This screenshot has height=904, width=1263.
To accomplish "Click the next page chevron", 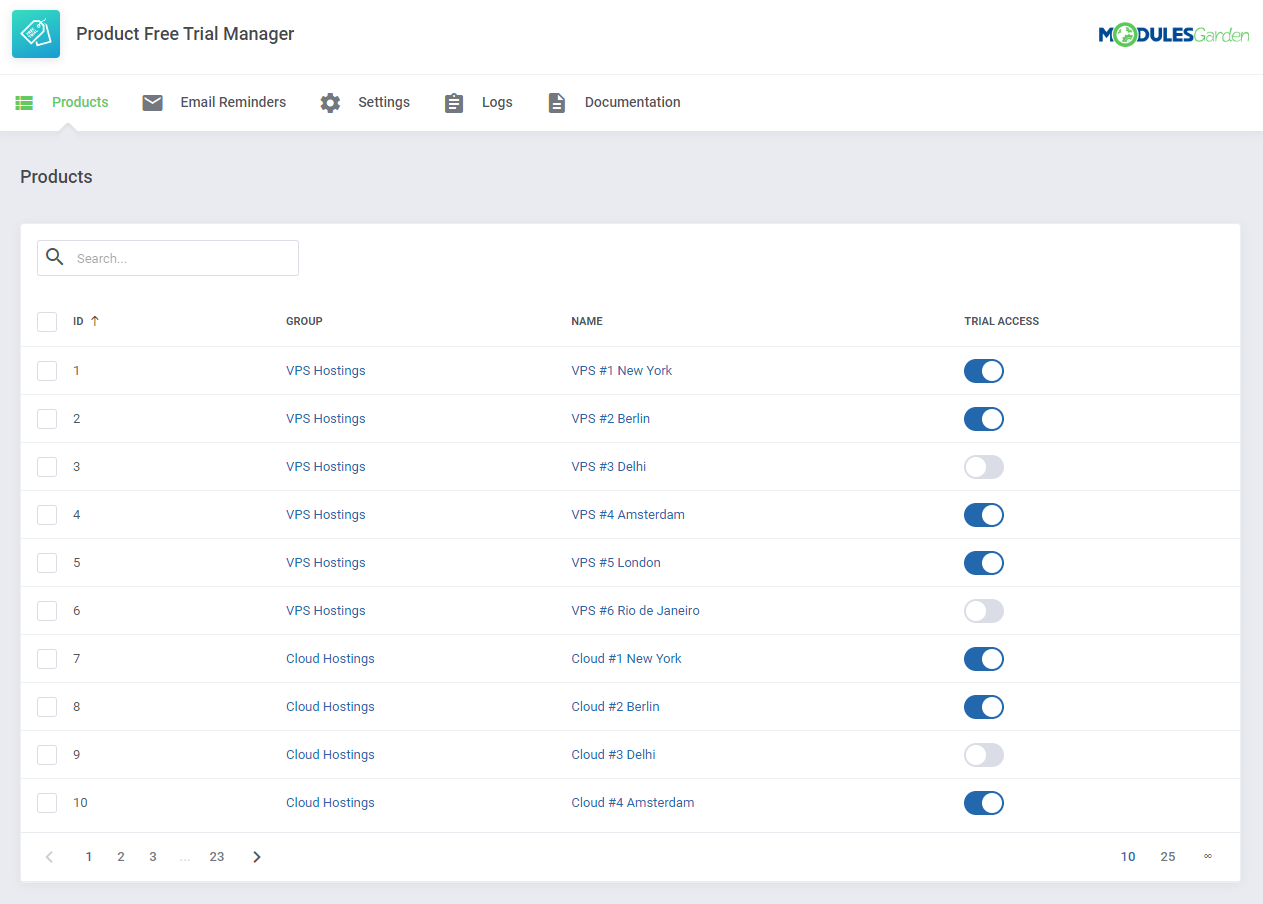I will pyautogui.click(x=256, y=856).
